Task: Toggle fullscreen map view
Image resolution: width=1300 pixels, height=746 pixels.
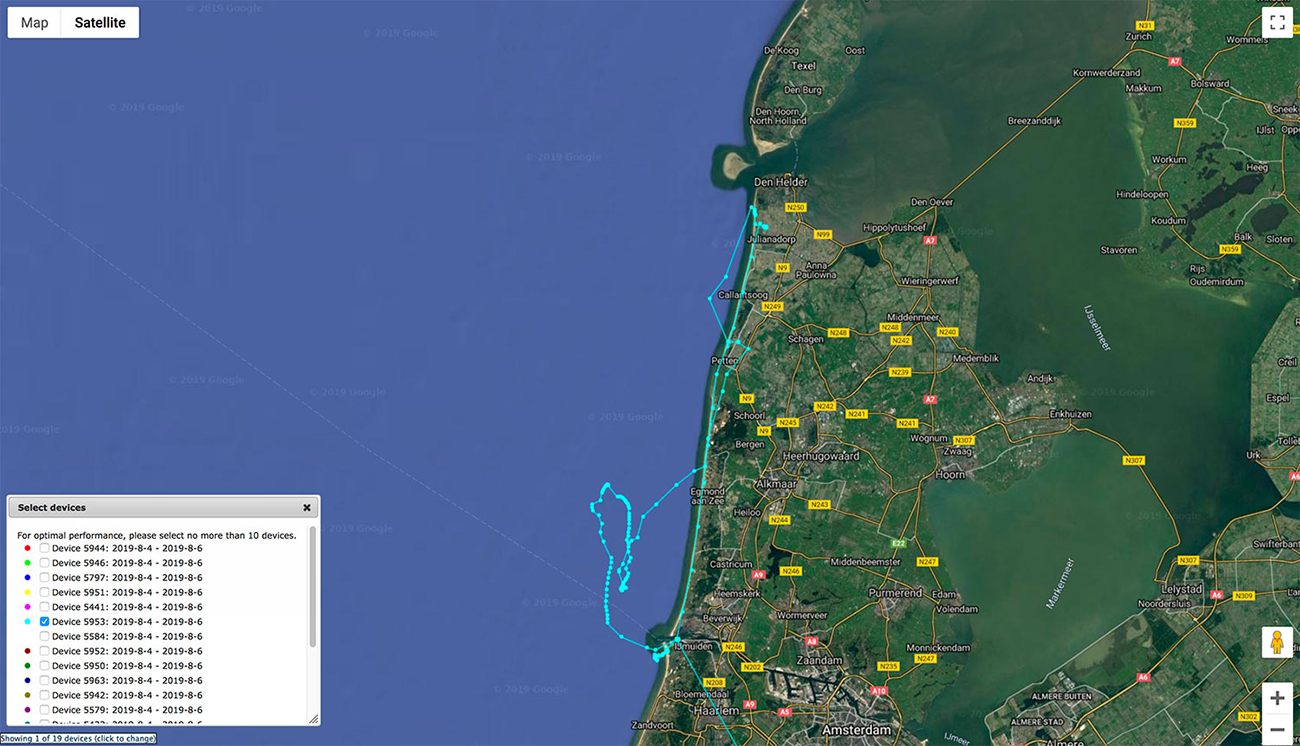Action: coord(1276,23)
